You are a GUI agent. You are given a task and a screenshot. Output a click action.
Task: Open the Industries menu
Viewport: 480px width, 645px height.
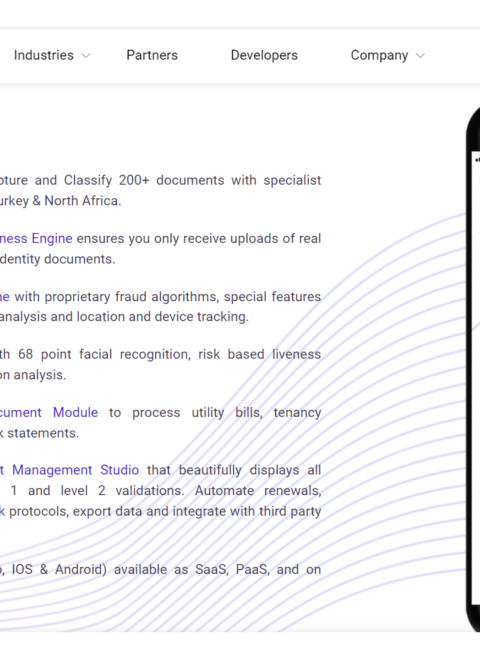pos(44,55)
